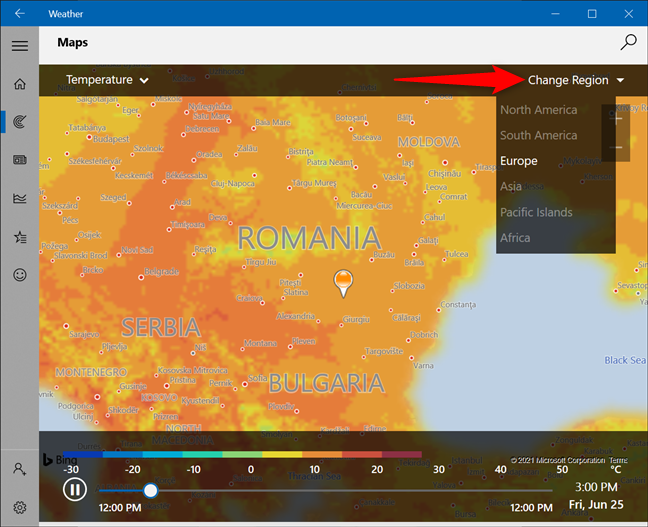The width and height of the screenshot is (648, 527).
Task: Click the Belgrade city label
Action: point(161,272)
